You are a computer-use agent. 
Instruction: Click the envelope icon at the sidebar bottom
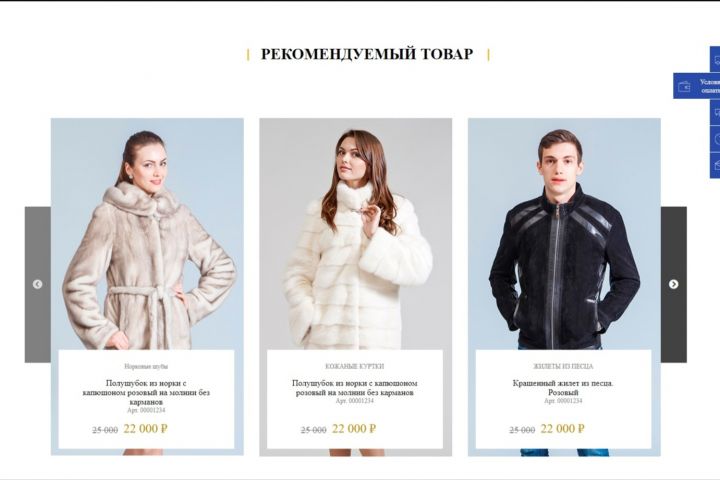tap(716, 165)
